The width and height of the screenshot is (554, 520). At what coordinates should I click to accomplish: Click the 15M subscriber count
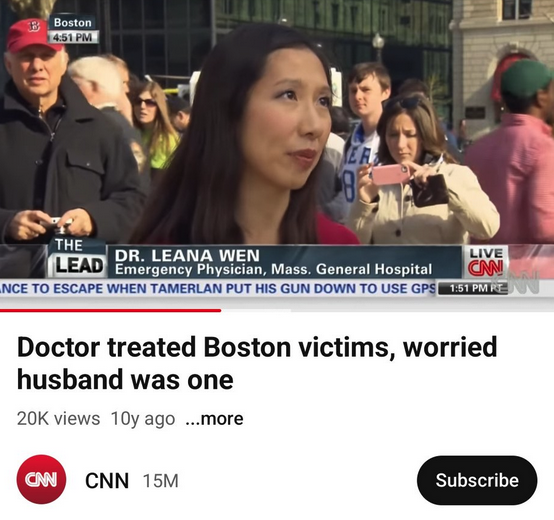[161, 481]
